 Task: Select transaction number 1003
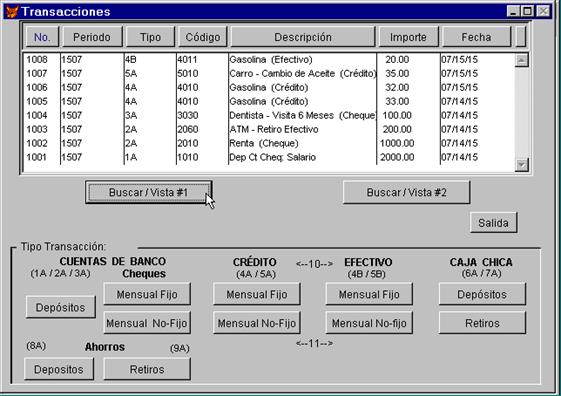click(37, 129)
